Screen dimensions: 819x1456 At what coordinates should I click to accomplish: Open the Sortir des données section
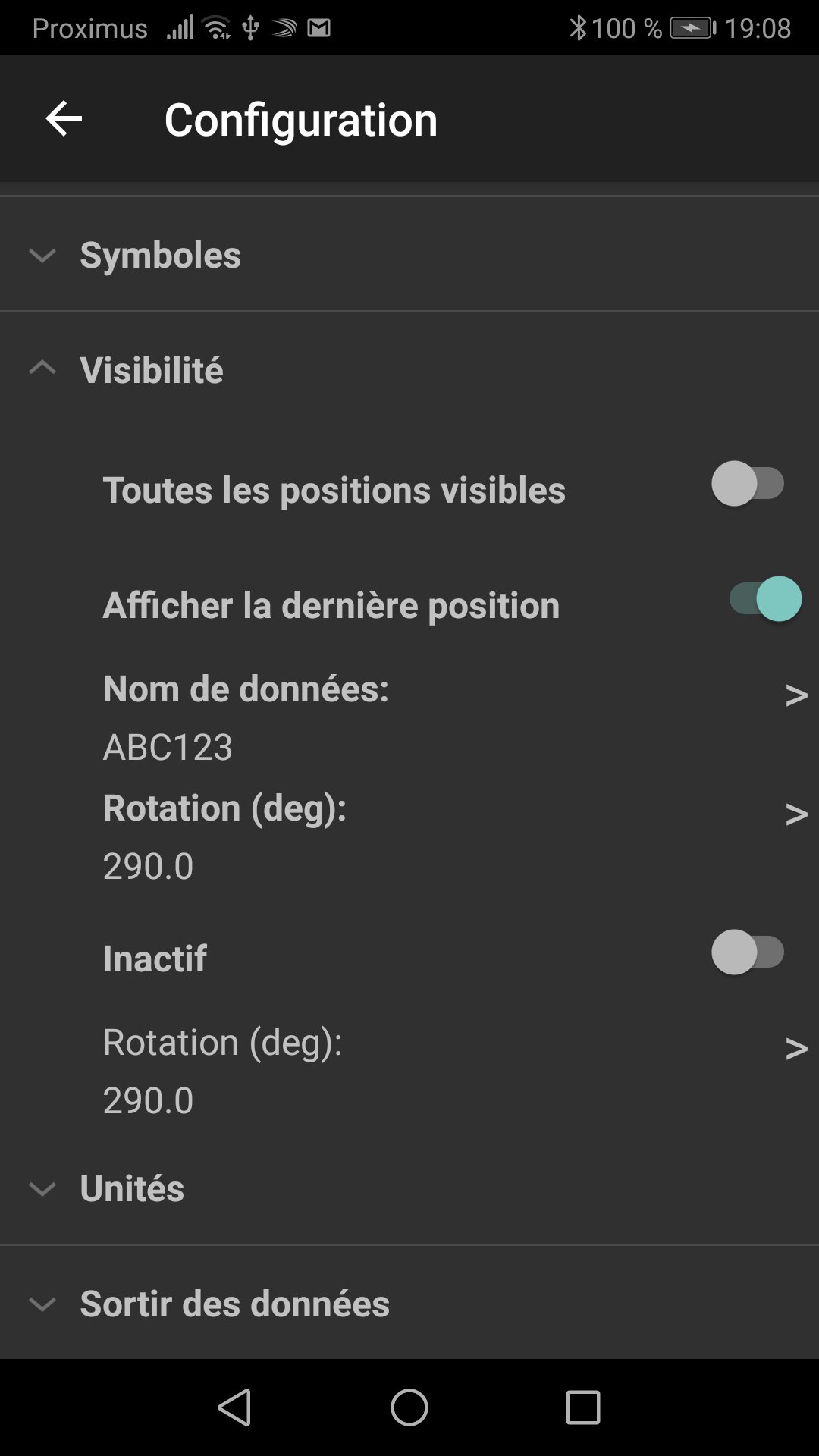[x=235, y=1304]
